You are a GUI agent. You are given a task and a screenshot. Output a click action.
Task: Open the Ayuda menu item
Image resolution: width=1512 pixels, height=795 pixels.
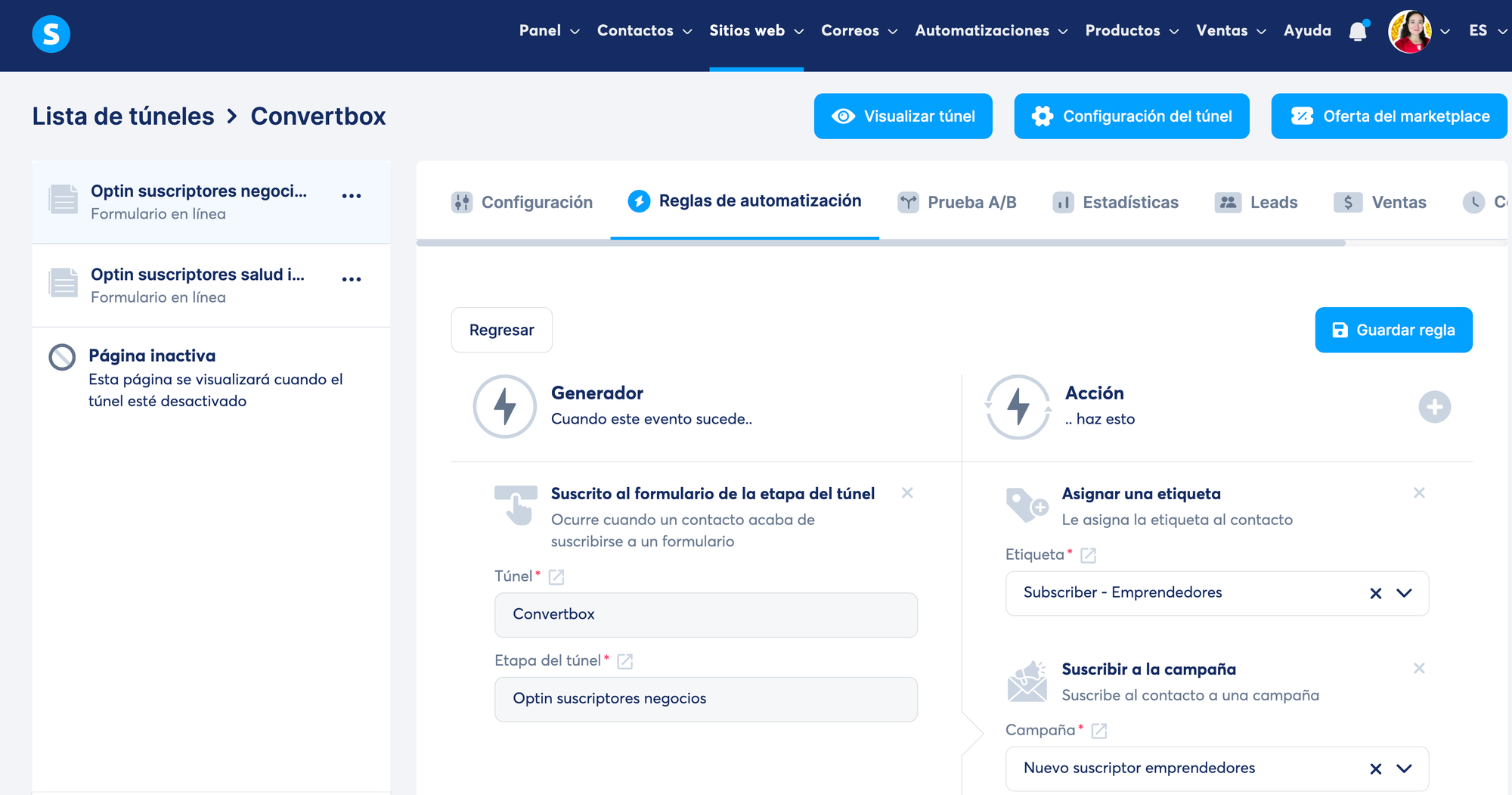pyautogui.click(x=1307, y=31)
